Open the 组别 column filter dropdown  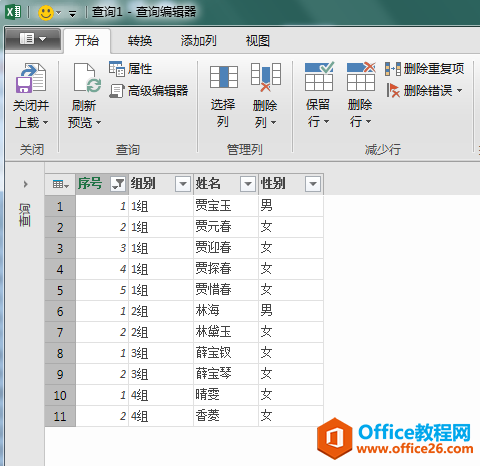[183, 184]
